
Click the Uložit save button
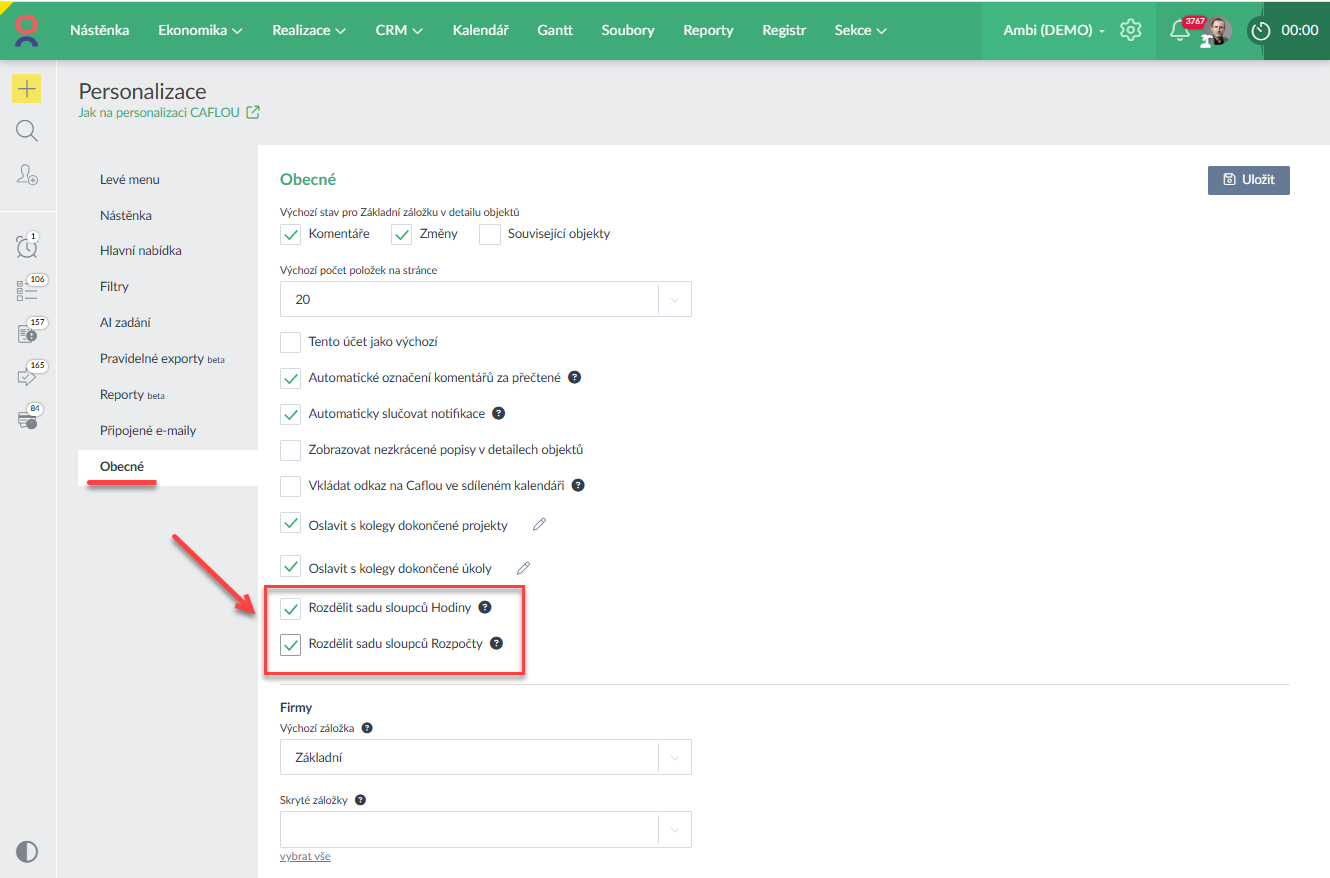[1248, 180]
